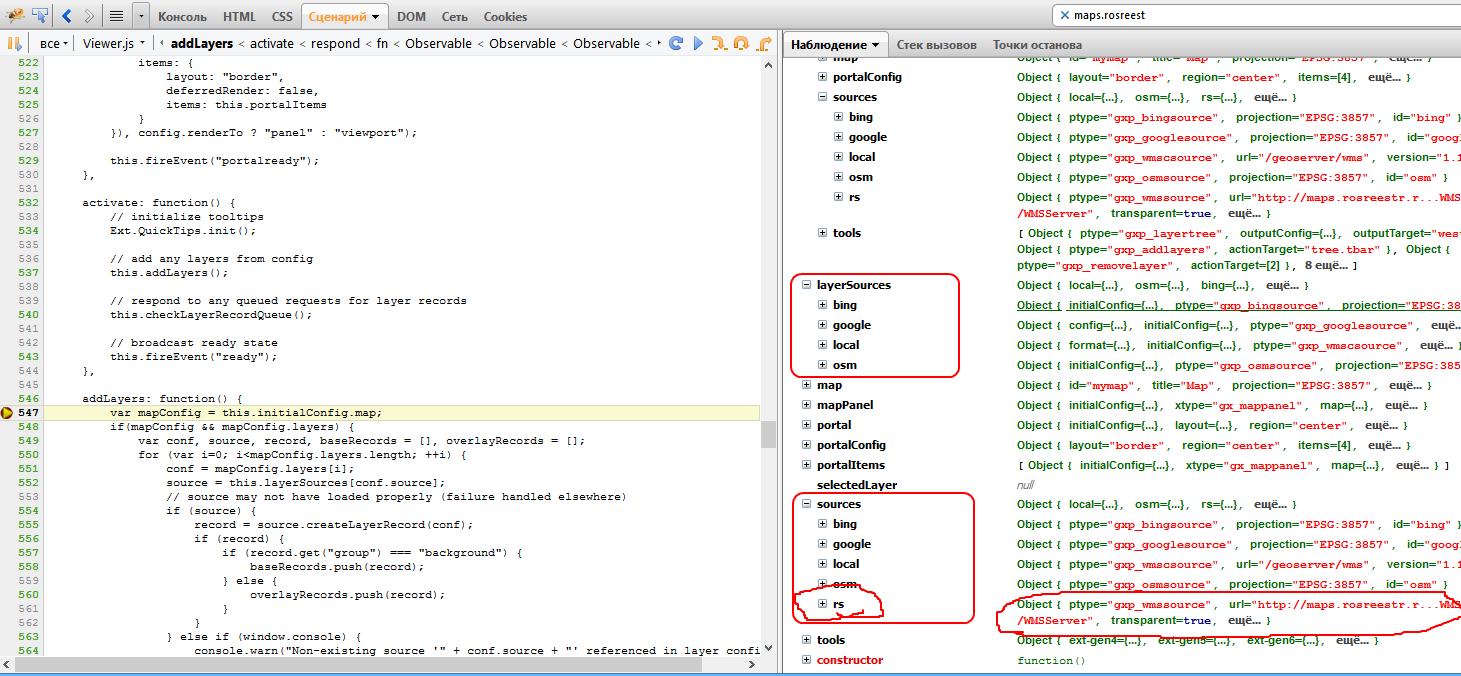Viewport: 1461px width, 676px height.
Task: Collapse the layerSources tree node
Action: click(807, 285)
